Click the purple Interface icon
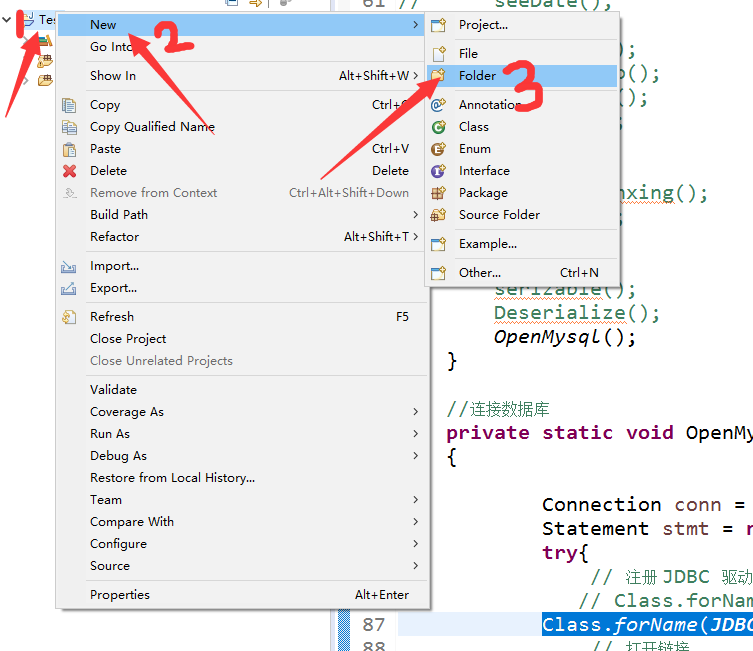The image size is (753, 651). pyautogui.click(x=438, y=171)
